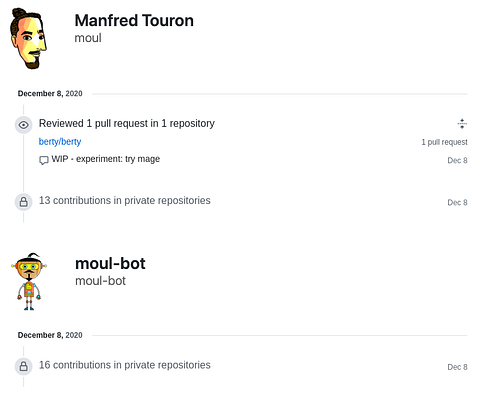
Task: Click 13 contributions in private repositories text
Action: [125, 200]
